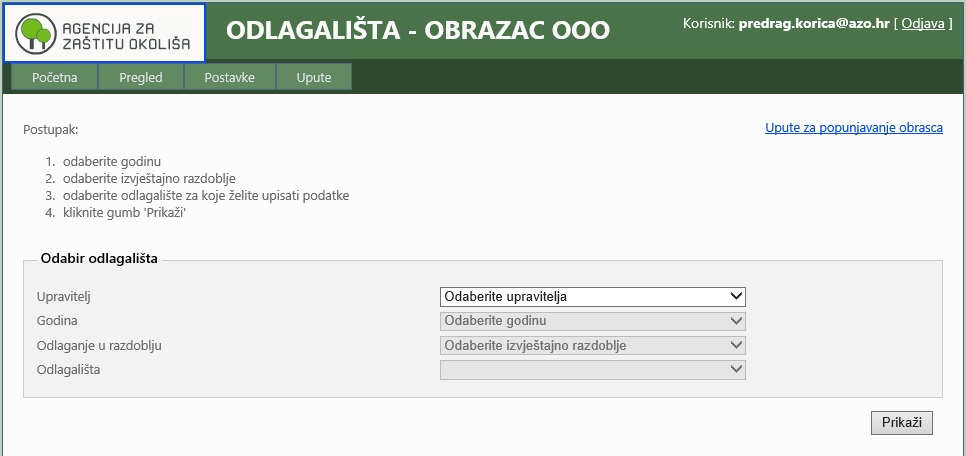Log out via the Odjava link
Viewport: 966px width, 456px height.
click(923, 22)
